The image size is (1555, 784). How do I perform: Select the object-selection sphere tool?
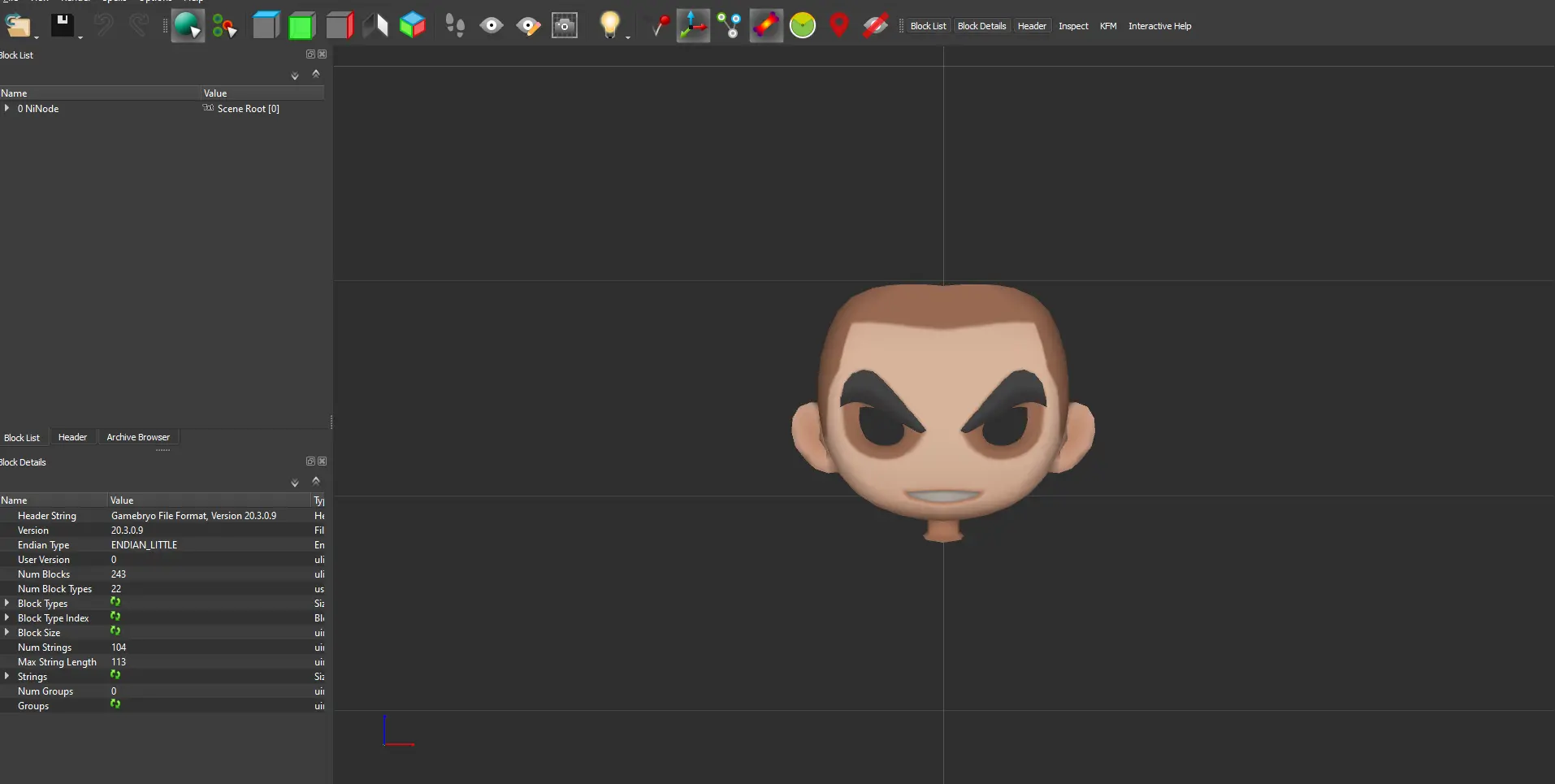tap(188, 26)
